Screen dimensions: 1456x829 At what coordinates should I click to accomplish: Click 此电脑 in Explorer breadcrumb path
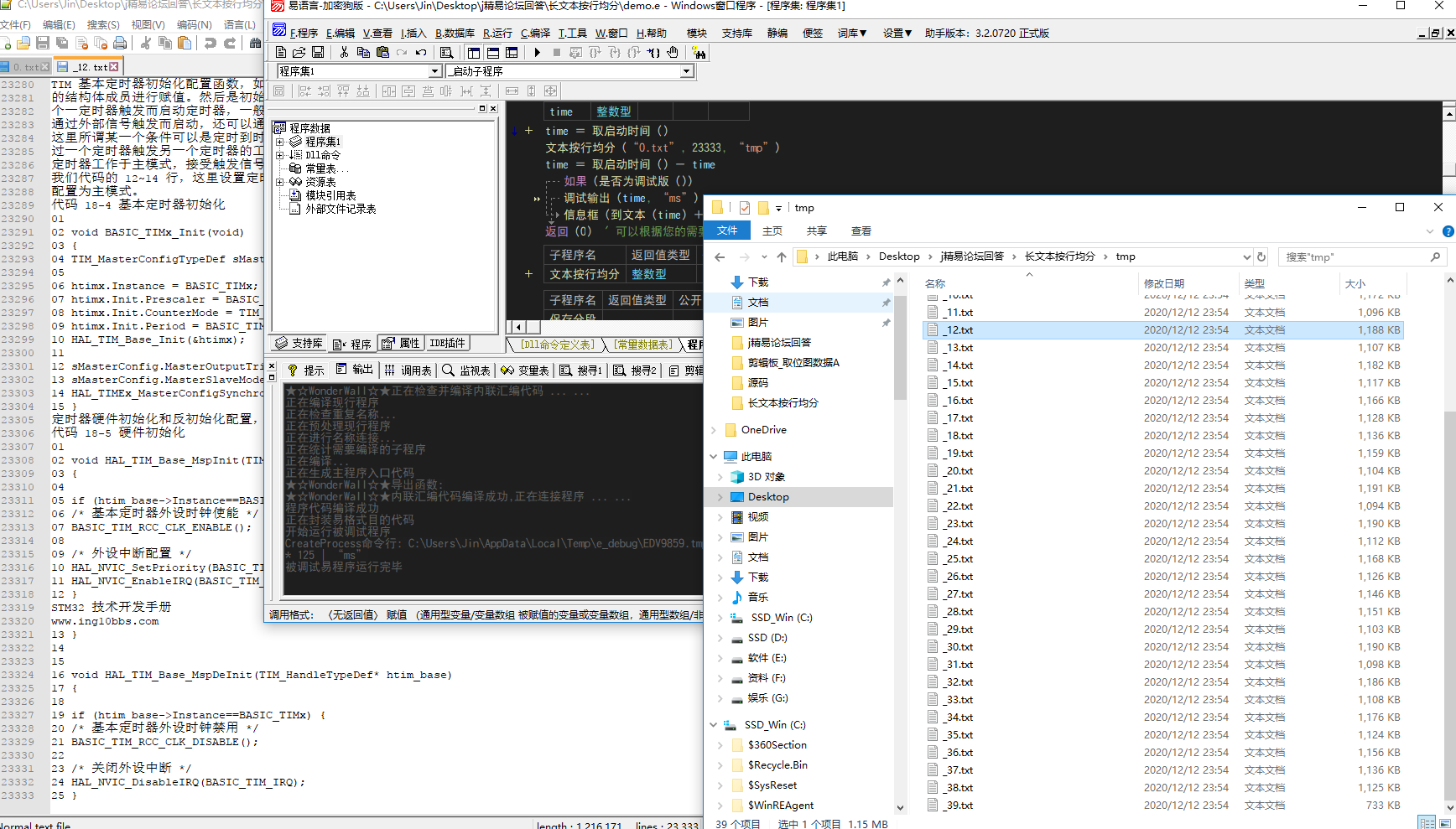click(x=843, y=256)
